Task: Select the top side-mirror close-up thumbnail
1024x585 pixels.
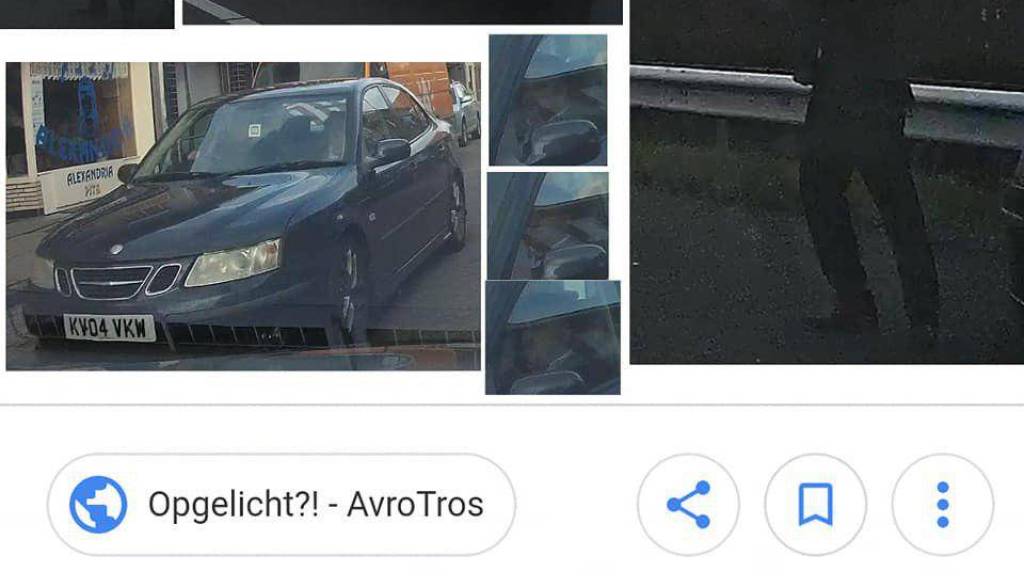Action: [548, 100]
